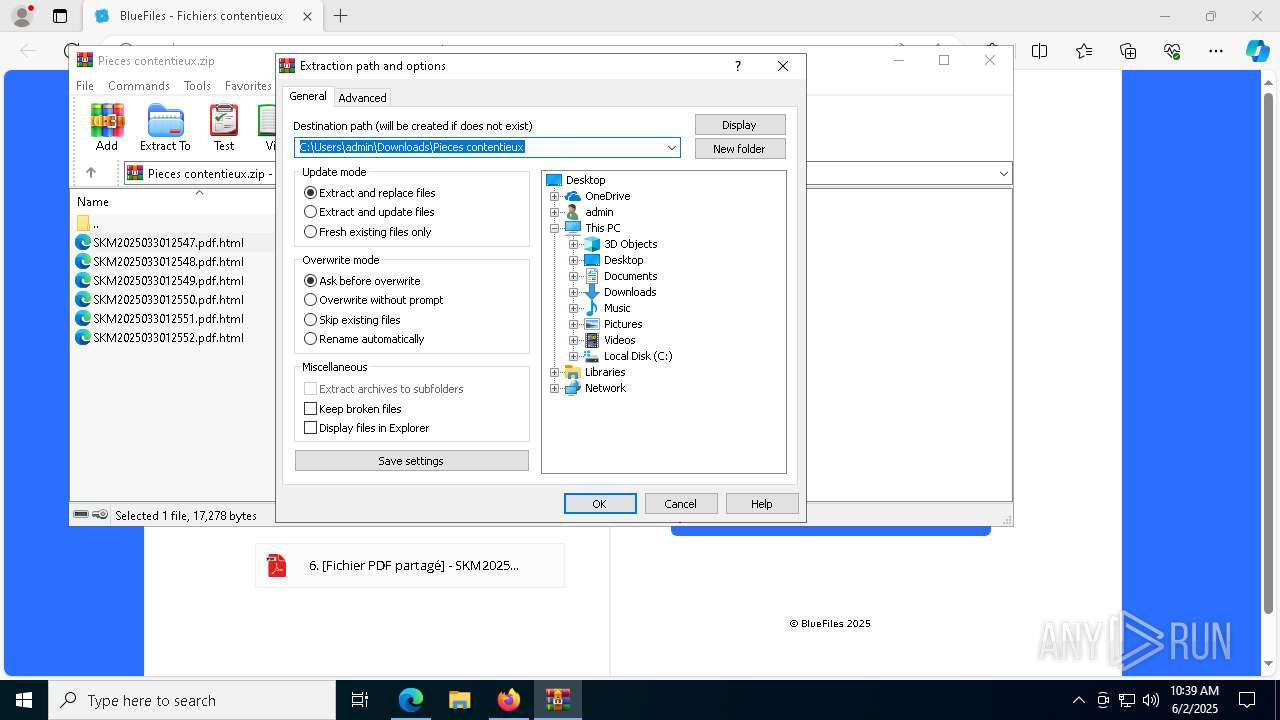Choose Extract and update files
Viewport: 1280px width, 720px height.
(369, 212)
